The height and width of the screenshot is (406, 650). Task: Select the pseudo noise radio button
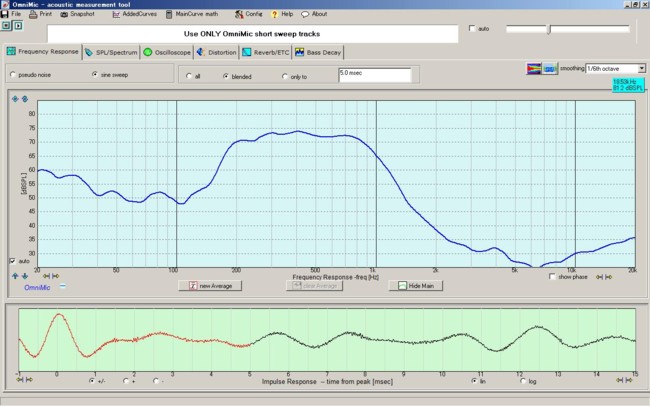click(x=12, y=75)
